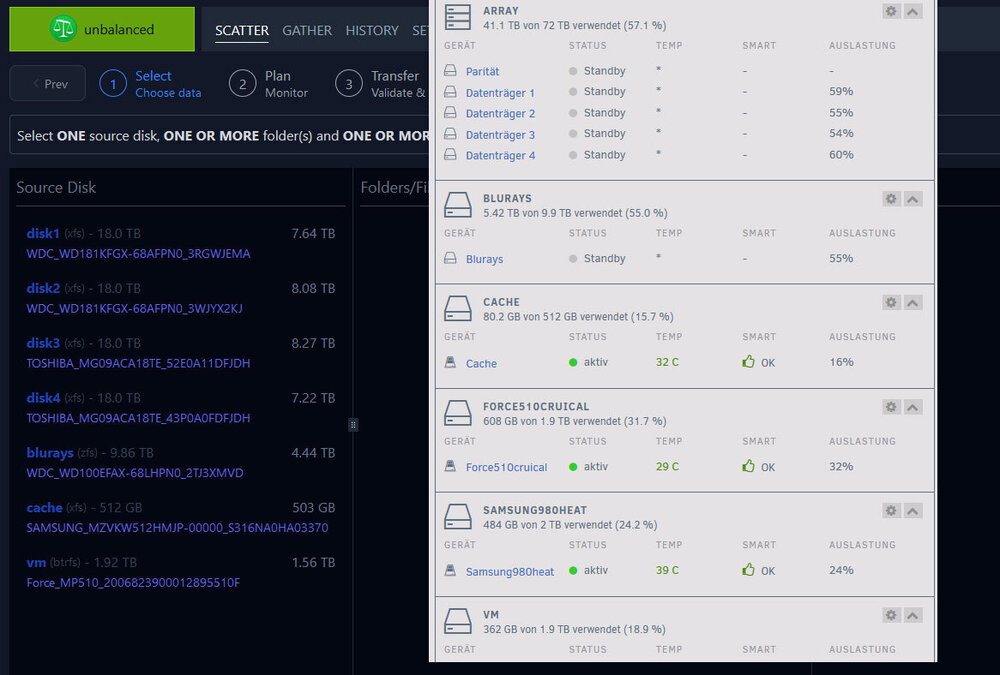The height and width of the screenshot is (675, 1000).
Task: Click the disk icon beside Datenträger 3
Action: tap(450, 134)
